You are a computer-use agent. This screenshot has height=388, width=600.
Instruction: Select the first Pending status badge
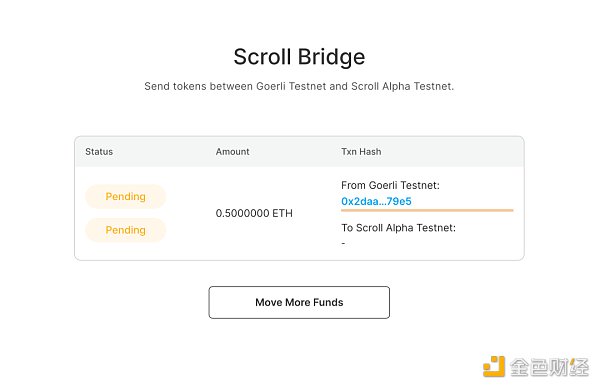tap(126, 197)
